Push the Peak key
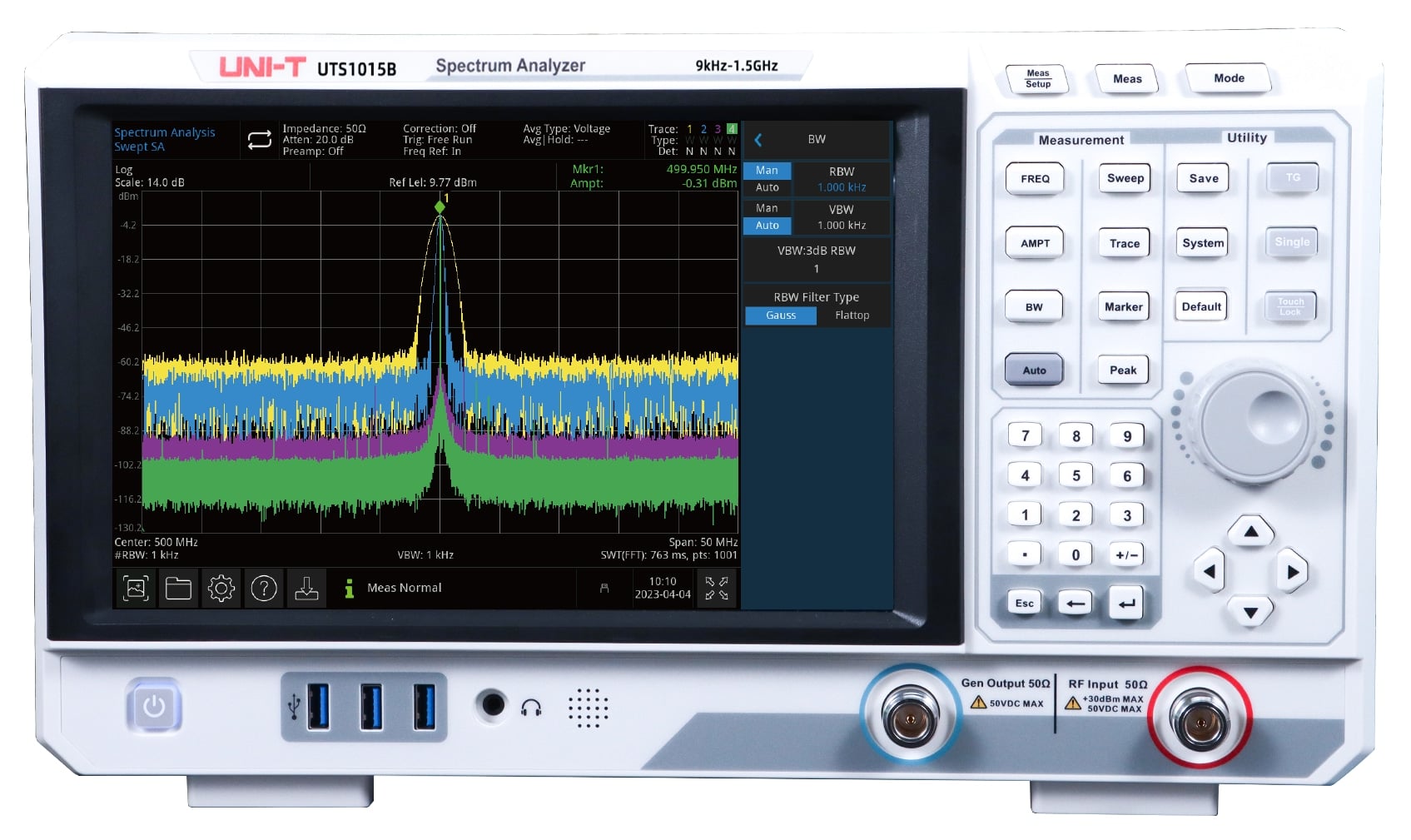 [1123, 370]
